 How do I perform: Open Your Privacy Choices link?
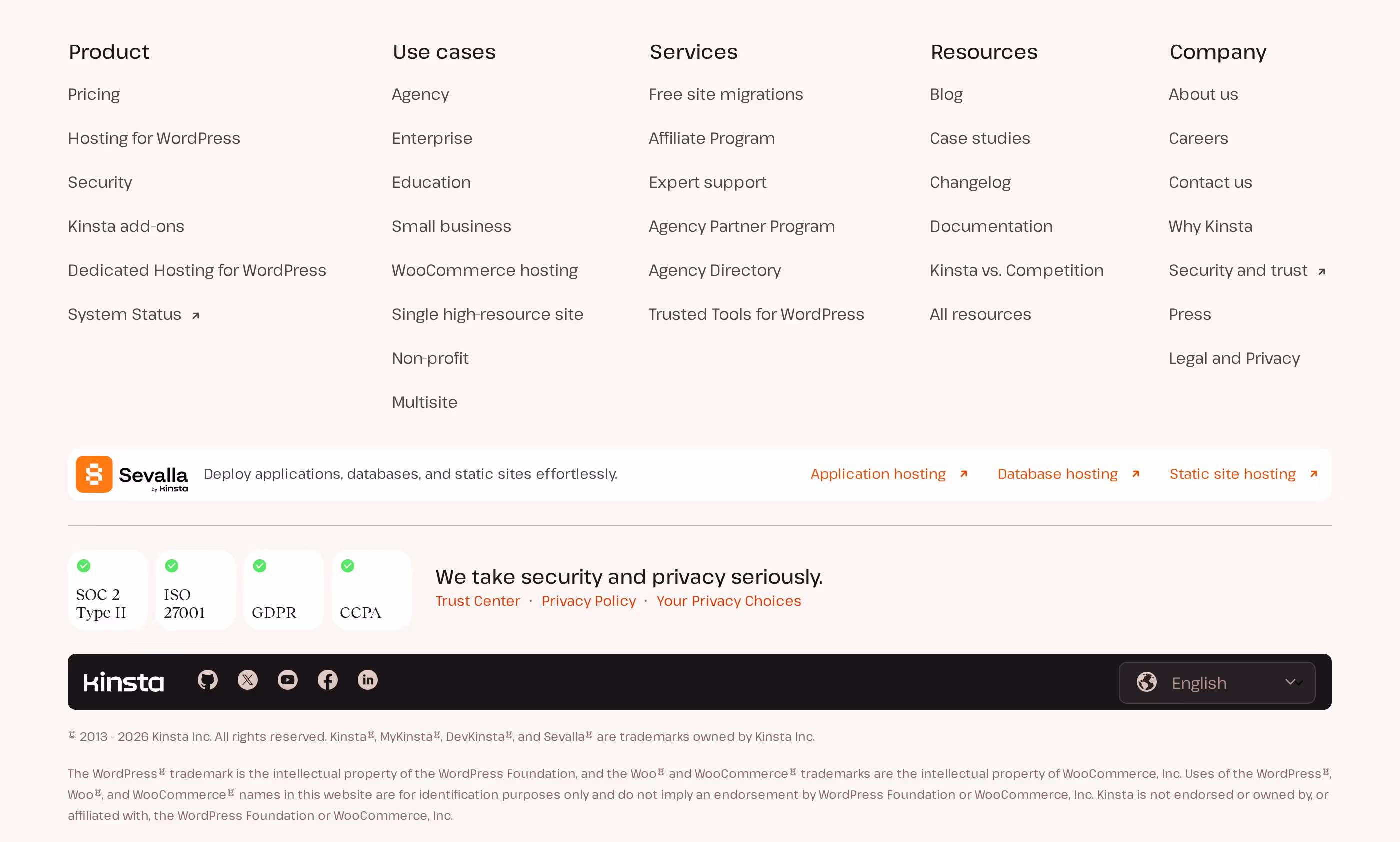tap(729, 601)
